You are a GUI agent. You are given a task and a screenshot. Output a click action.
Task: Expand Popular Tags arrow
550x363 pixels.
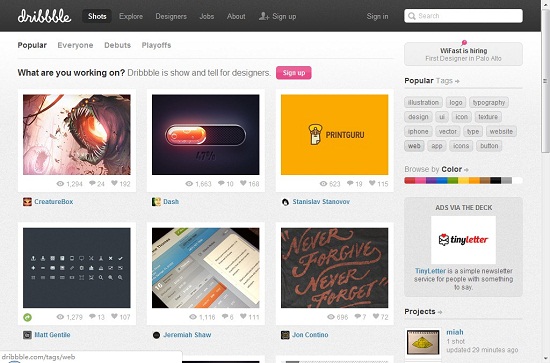[457, 81]
